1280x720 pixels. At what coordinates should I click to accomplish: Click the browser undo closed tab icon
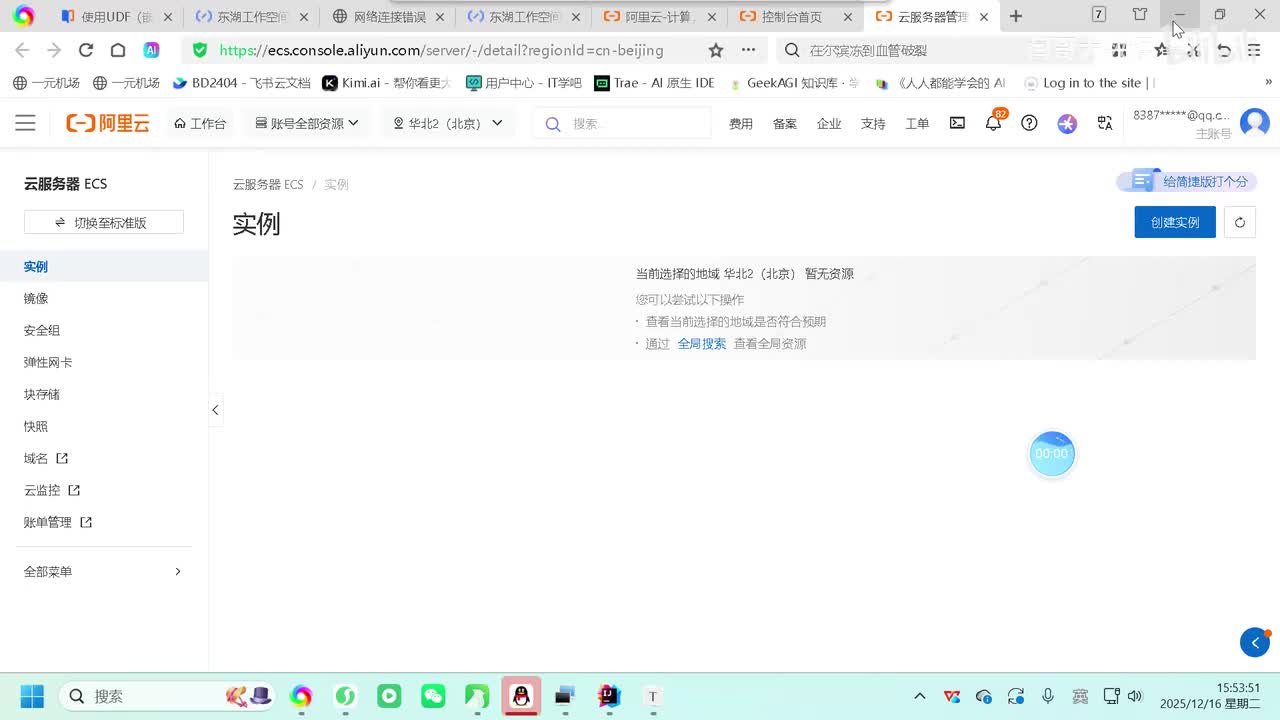click(x=1224, y=50)
